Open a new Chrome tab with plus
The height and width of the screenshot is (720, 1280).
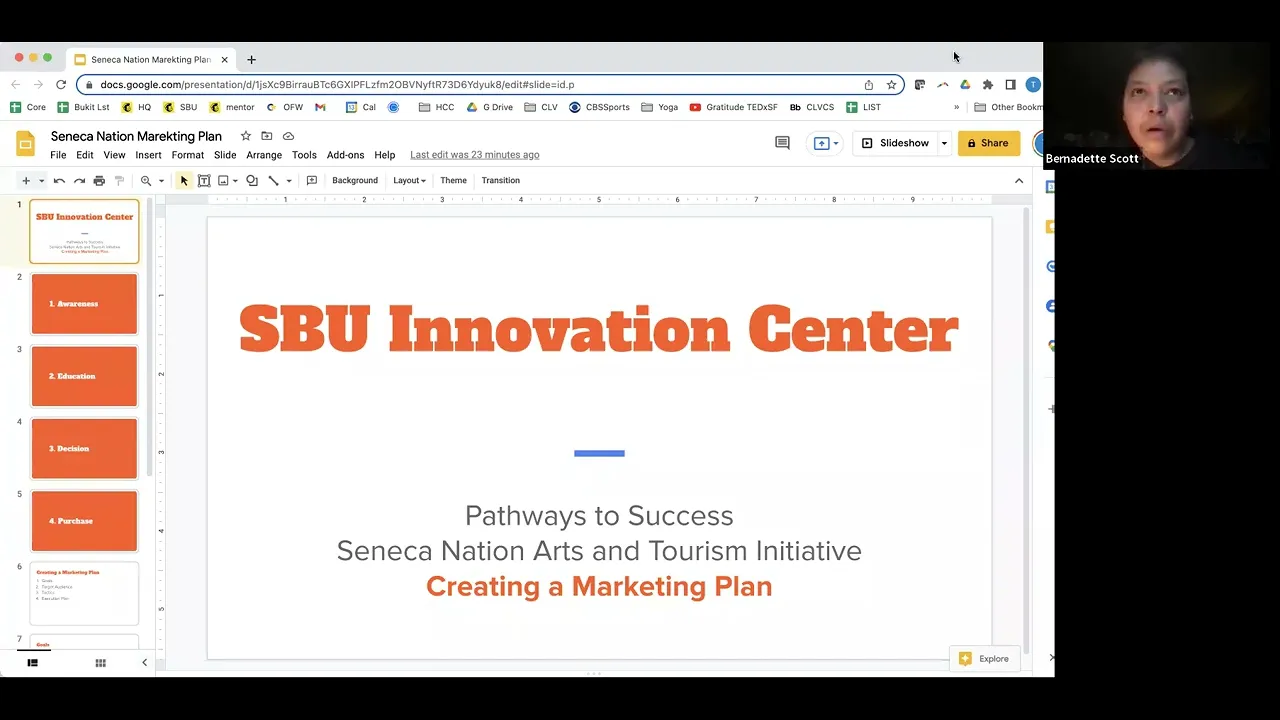tap(251, 60)
